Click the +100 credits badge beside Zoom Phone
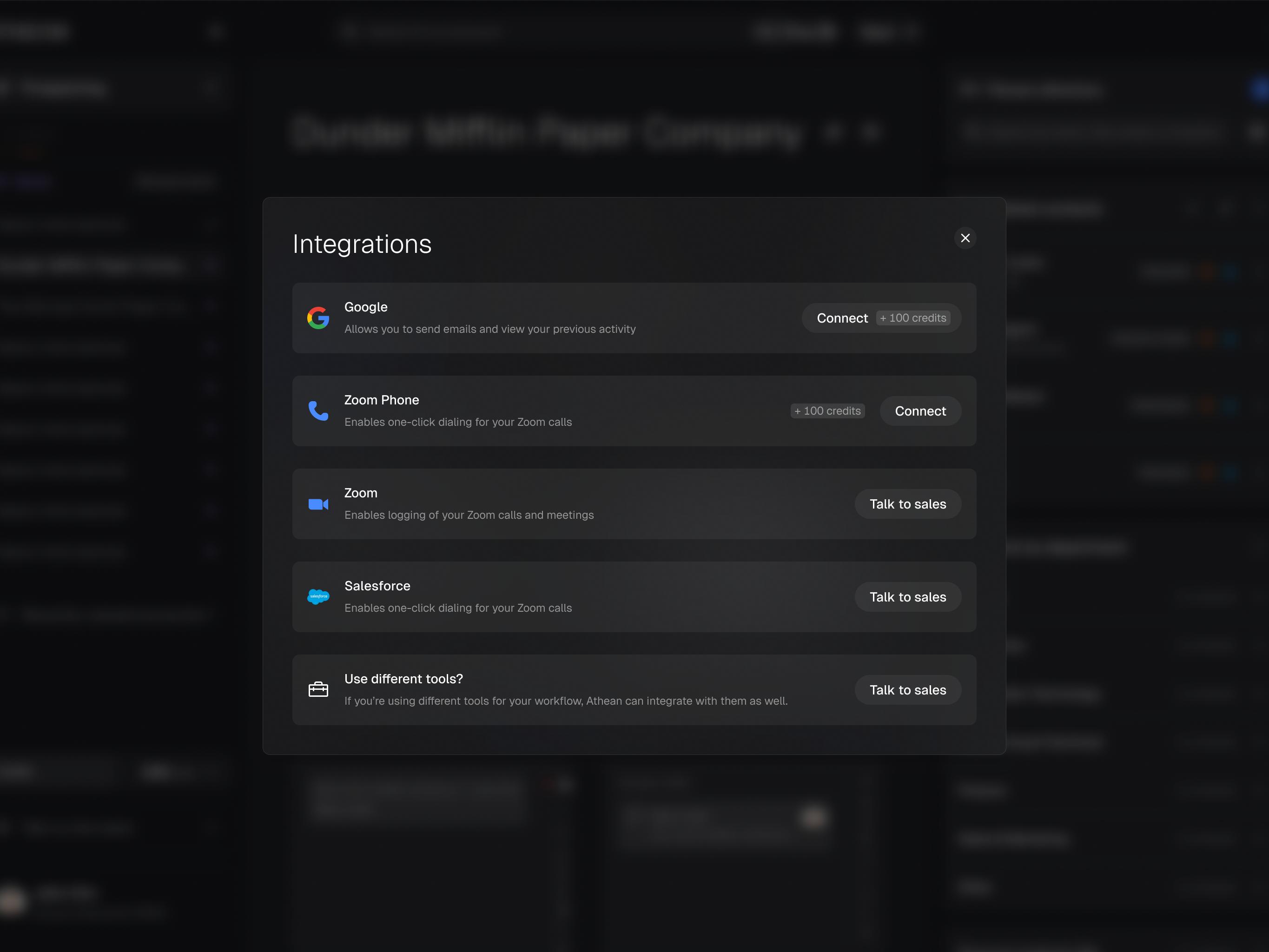 (x=828, y=411)
